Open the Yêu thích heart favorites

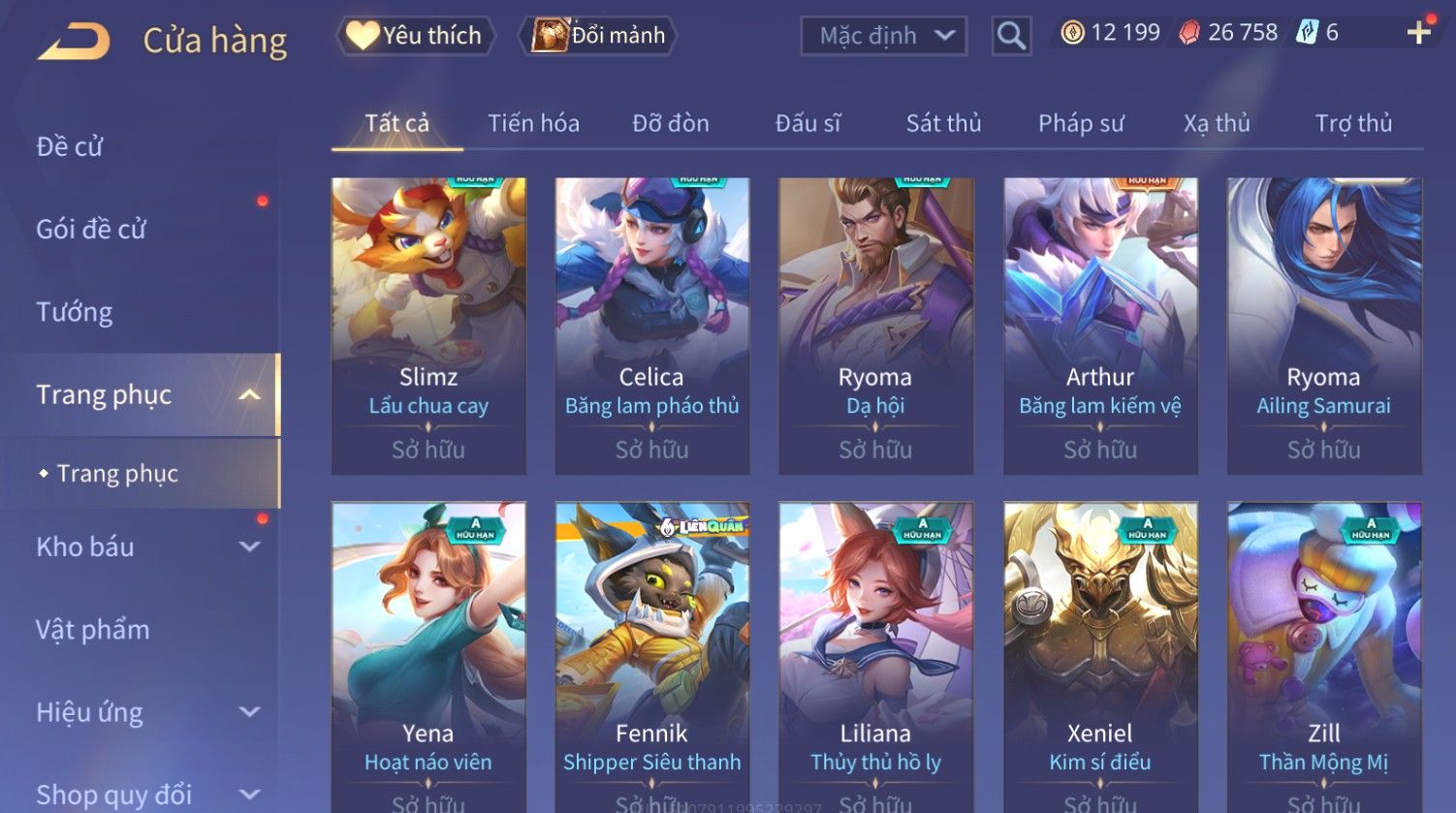pyautogui.click(x=415, y=36)
